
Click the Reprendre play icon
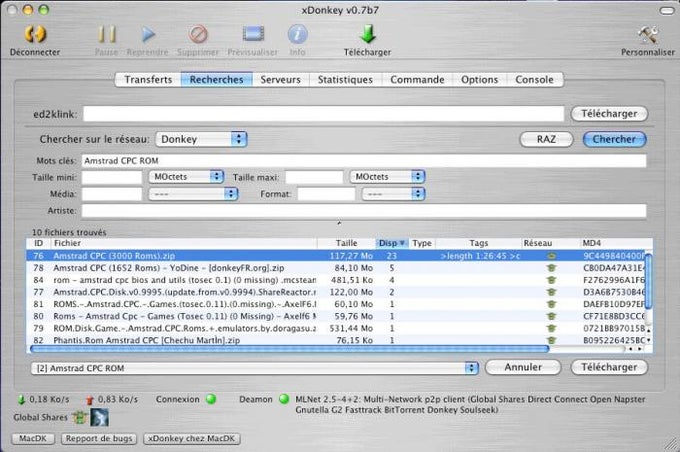pyautogui.click(x=148, y=34)
